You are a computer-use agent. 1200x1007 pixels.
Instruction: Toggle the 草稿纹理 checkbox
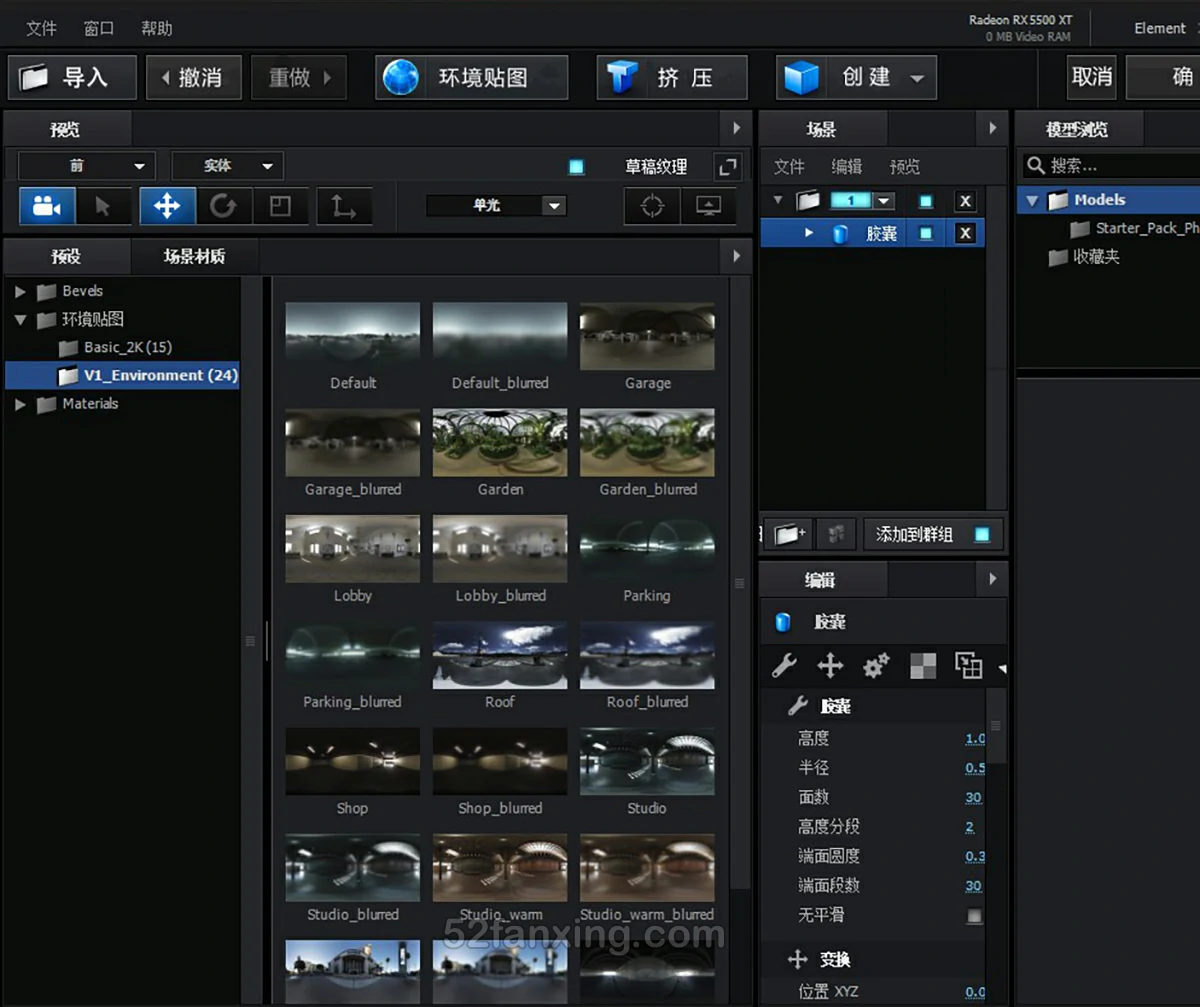tap(577, 167)
